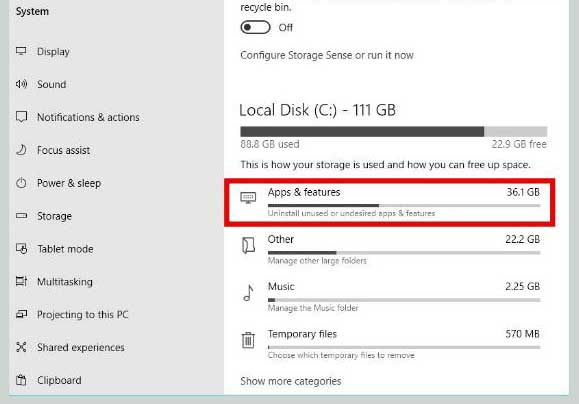
Task: Click Choose which temporary files to remove text
Action: [341, 355]
